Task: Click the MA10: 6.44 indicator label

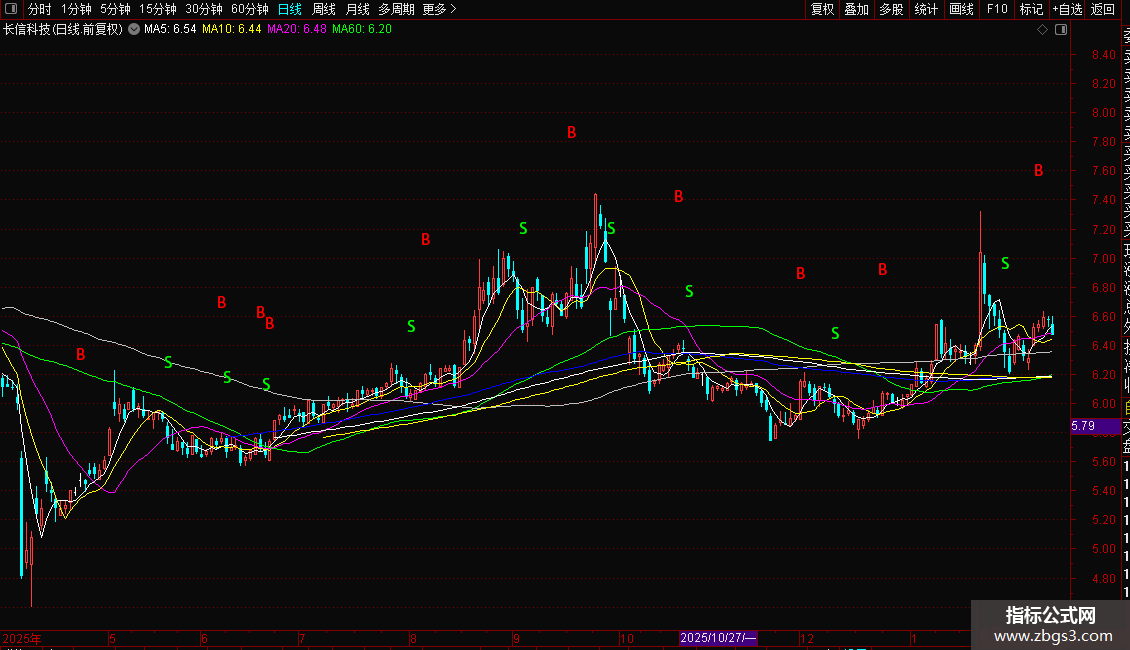Action: [231, 30]
